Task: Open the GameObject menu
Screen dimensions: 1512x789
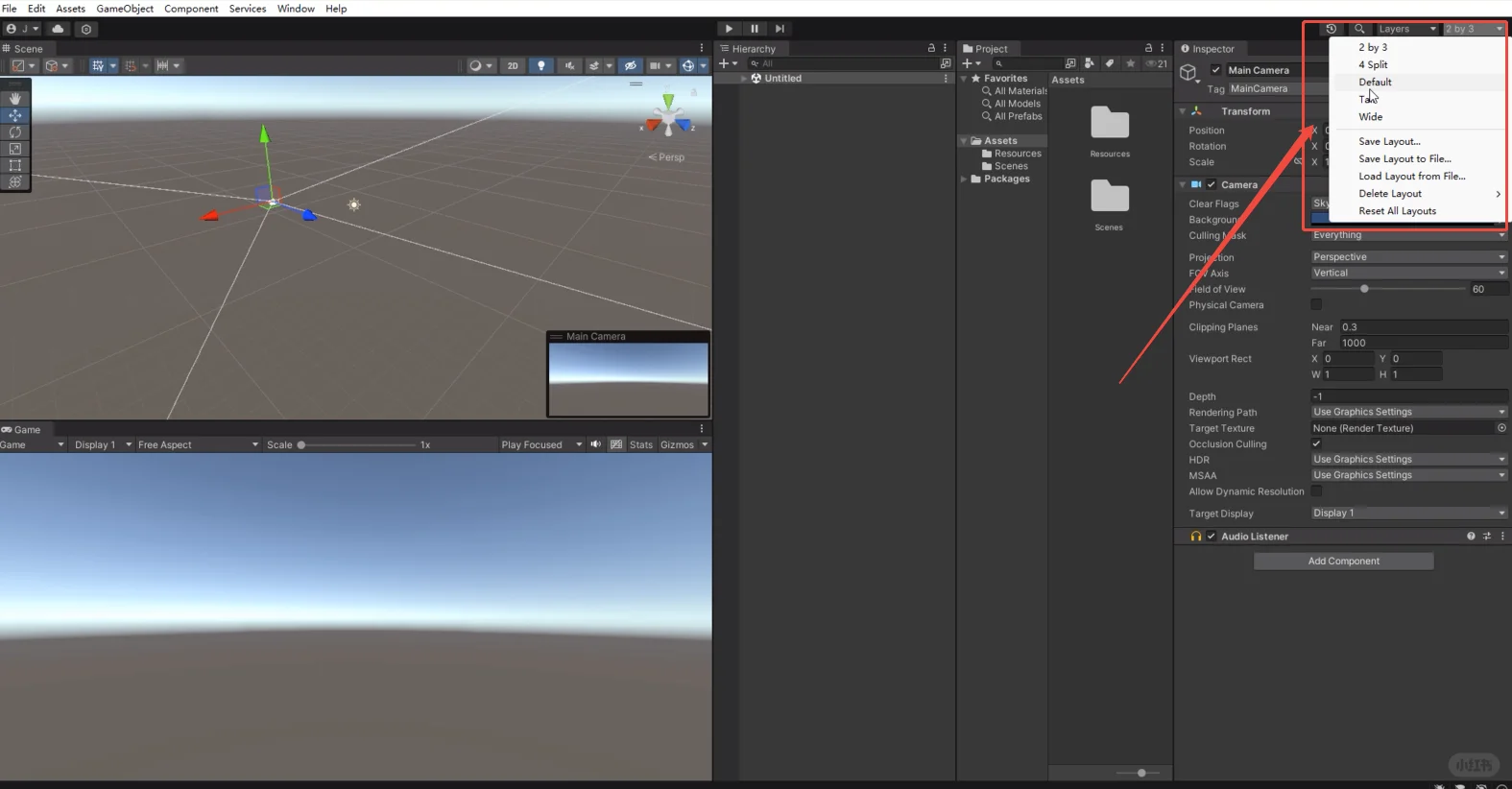Action: pyautogui.click(x=125, y=9)
